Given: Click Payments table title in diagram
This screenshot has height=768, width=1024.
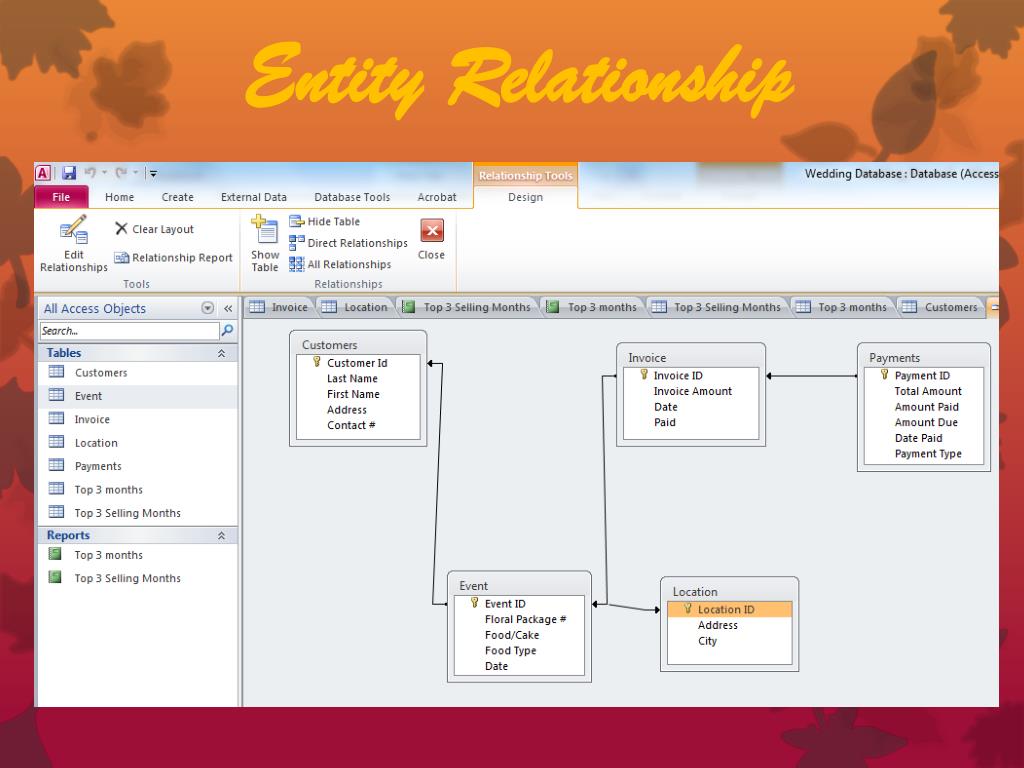Looking at the screenshot, I should [895, 358].
